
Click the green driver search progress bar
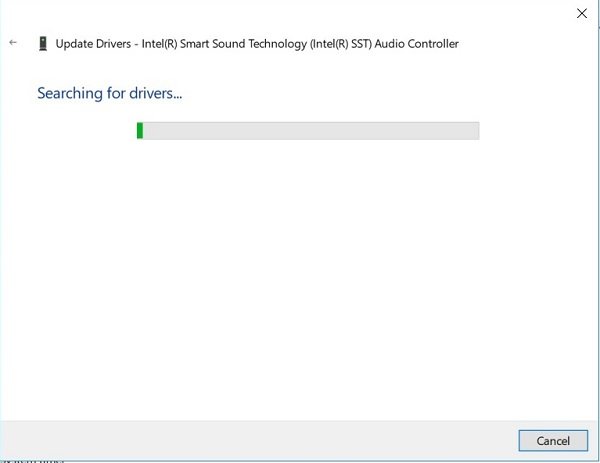pos(308,131)
